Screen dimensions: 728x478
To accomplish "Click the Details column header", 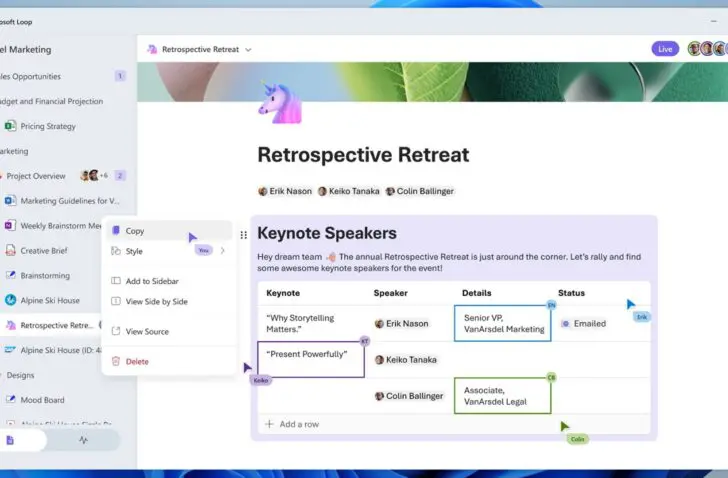I will (476, 293).
